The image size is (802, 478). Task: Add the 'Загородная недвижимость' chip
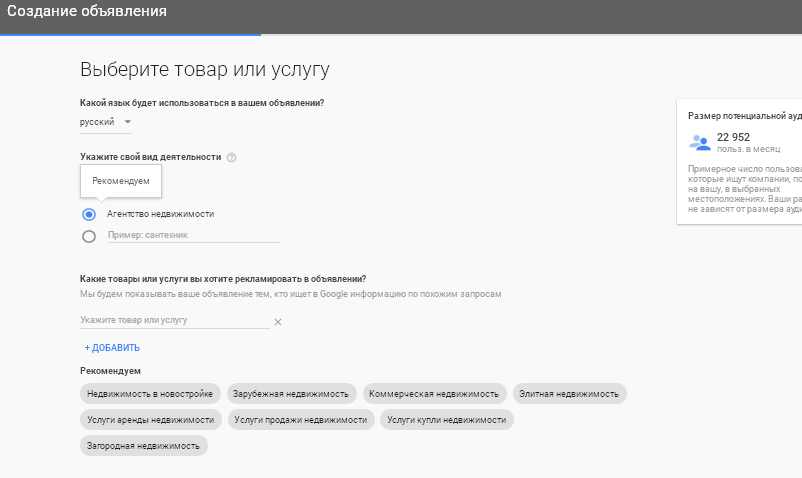tap(143, 446)
